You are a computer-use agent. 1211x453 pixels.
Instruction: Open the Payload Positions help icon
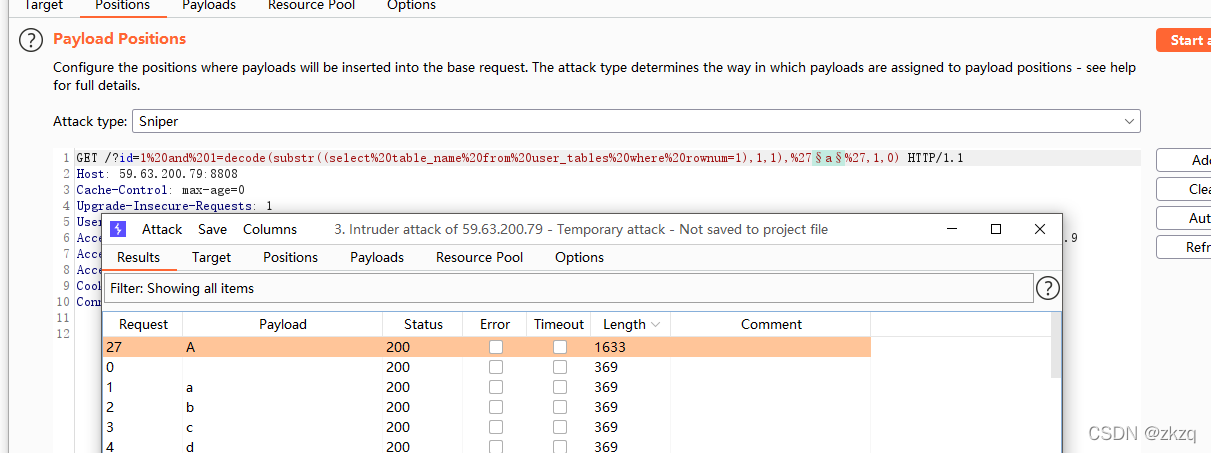point(32,40)
